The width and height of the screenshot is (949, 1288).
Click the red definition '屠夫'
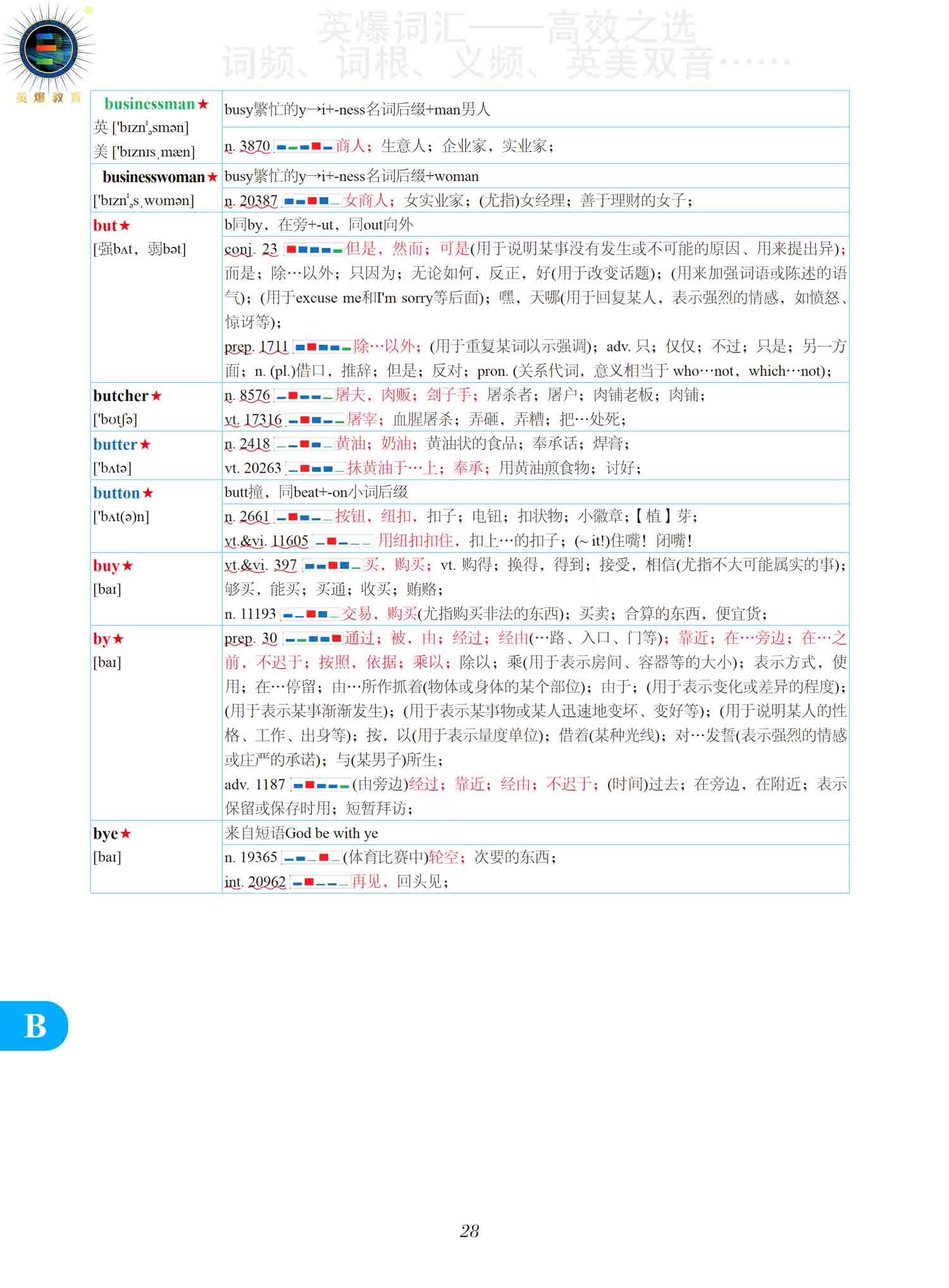pos(350,395)
